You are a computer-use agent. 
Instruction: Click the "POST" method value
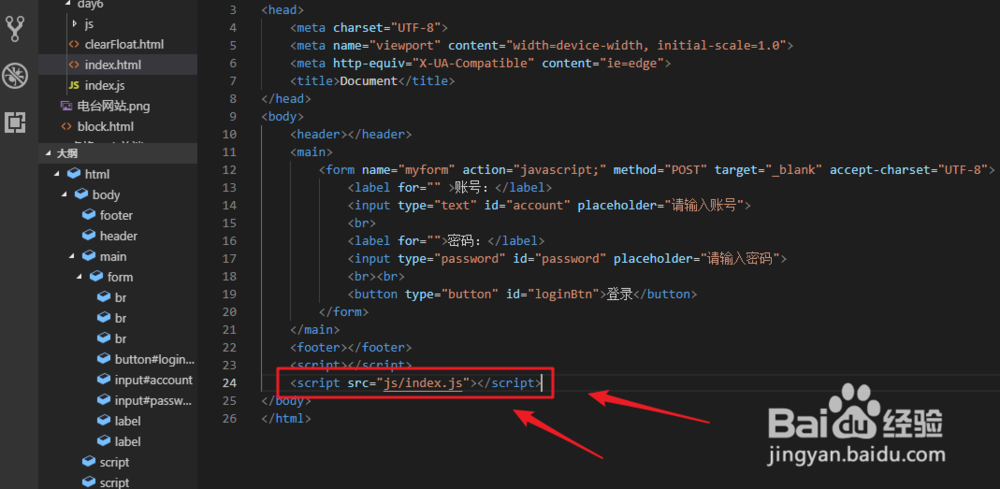(x=685, y=170)
